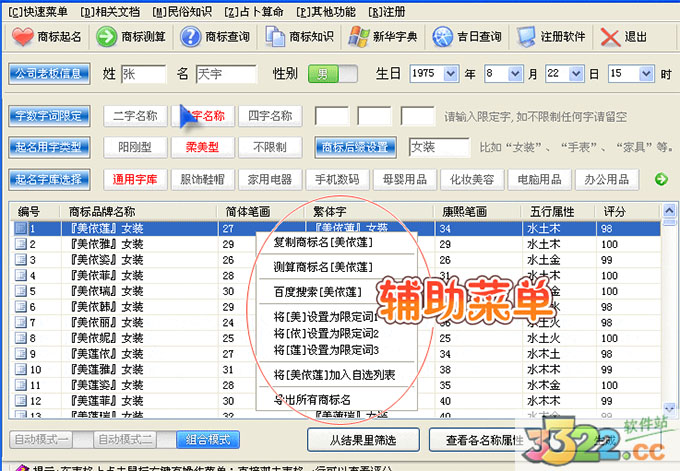Select 通用字库 word library
680x471 pixels.
pos(135,180)
